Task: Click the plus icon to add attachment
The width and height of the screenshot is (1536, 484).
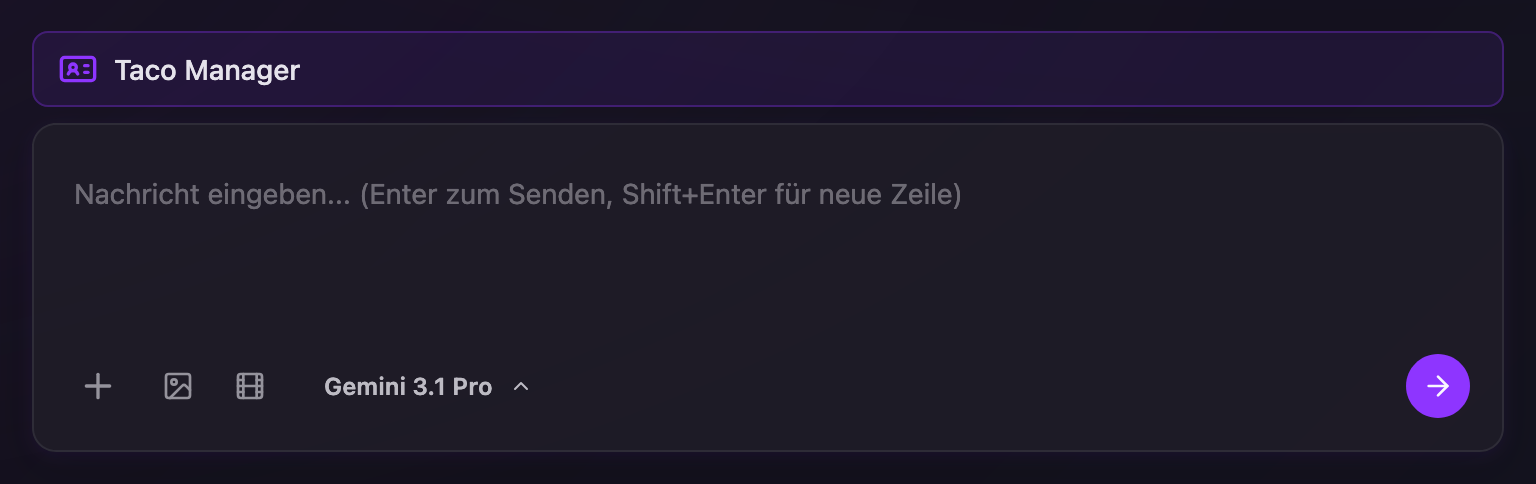Action: click(97, 386)
